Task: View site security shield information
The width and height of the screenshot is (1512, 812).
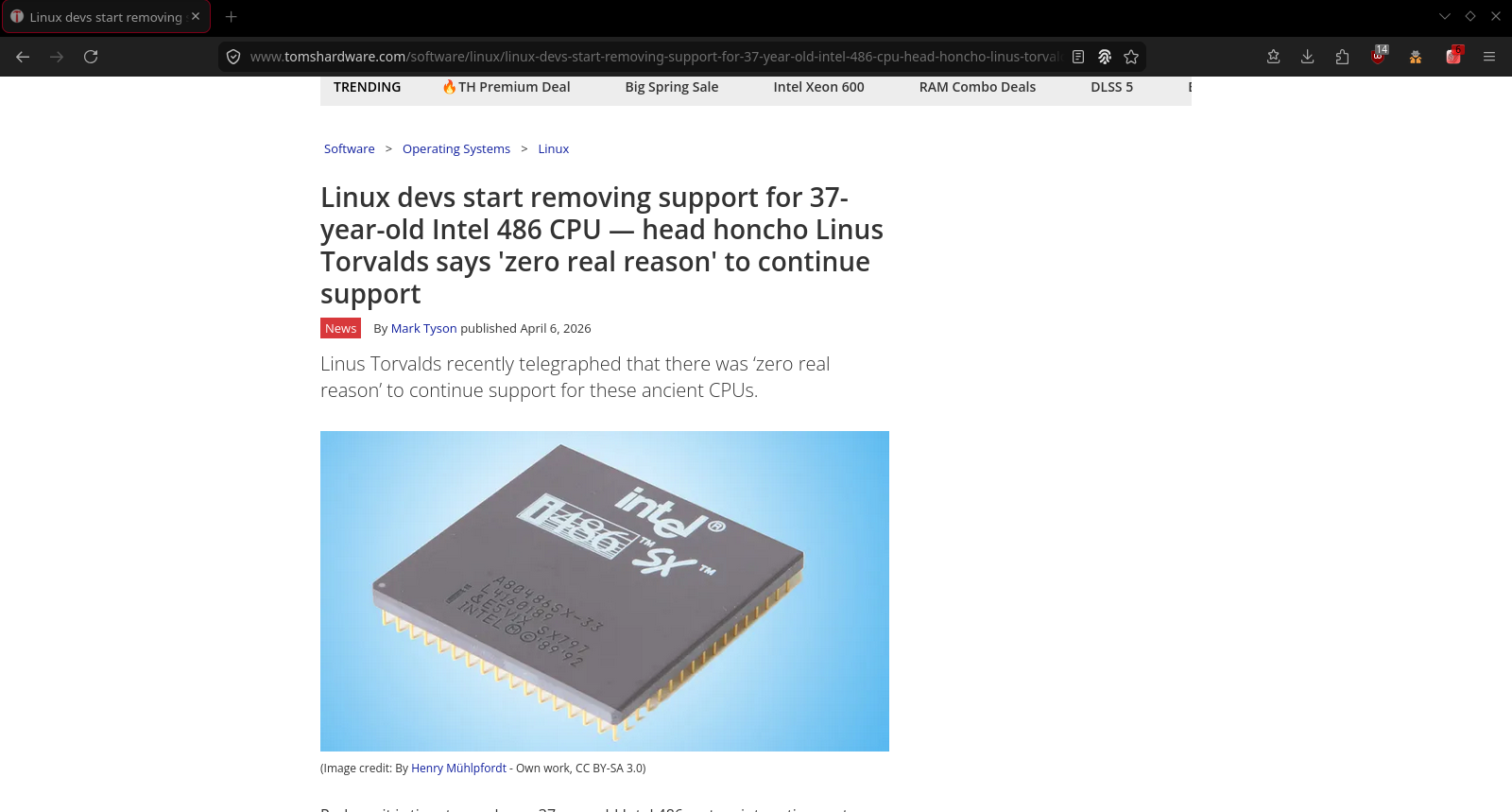Action: 233,57
